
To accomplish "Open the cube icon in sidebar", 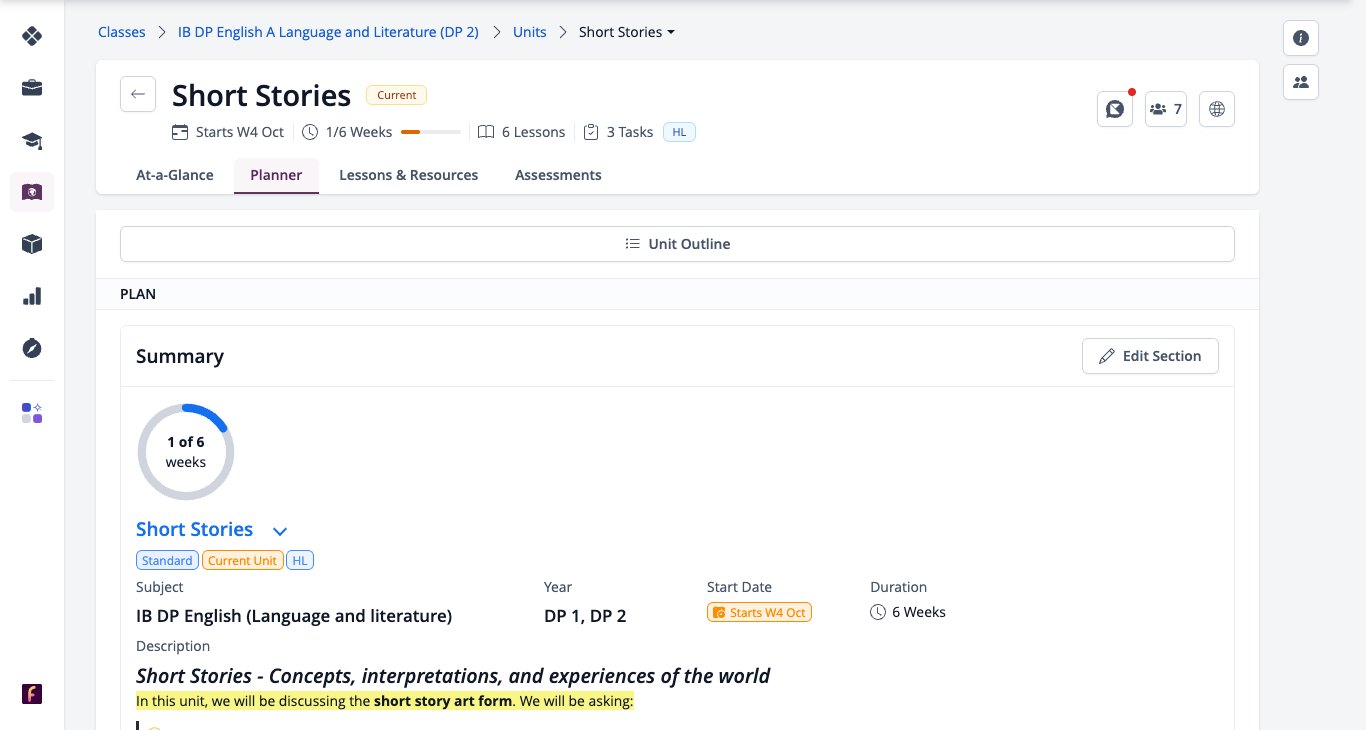I will [x=32, y=244].
